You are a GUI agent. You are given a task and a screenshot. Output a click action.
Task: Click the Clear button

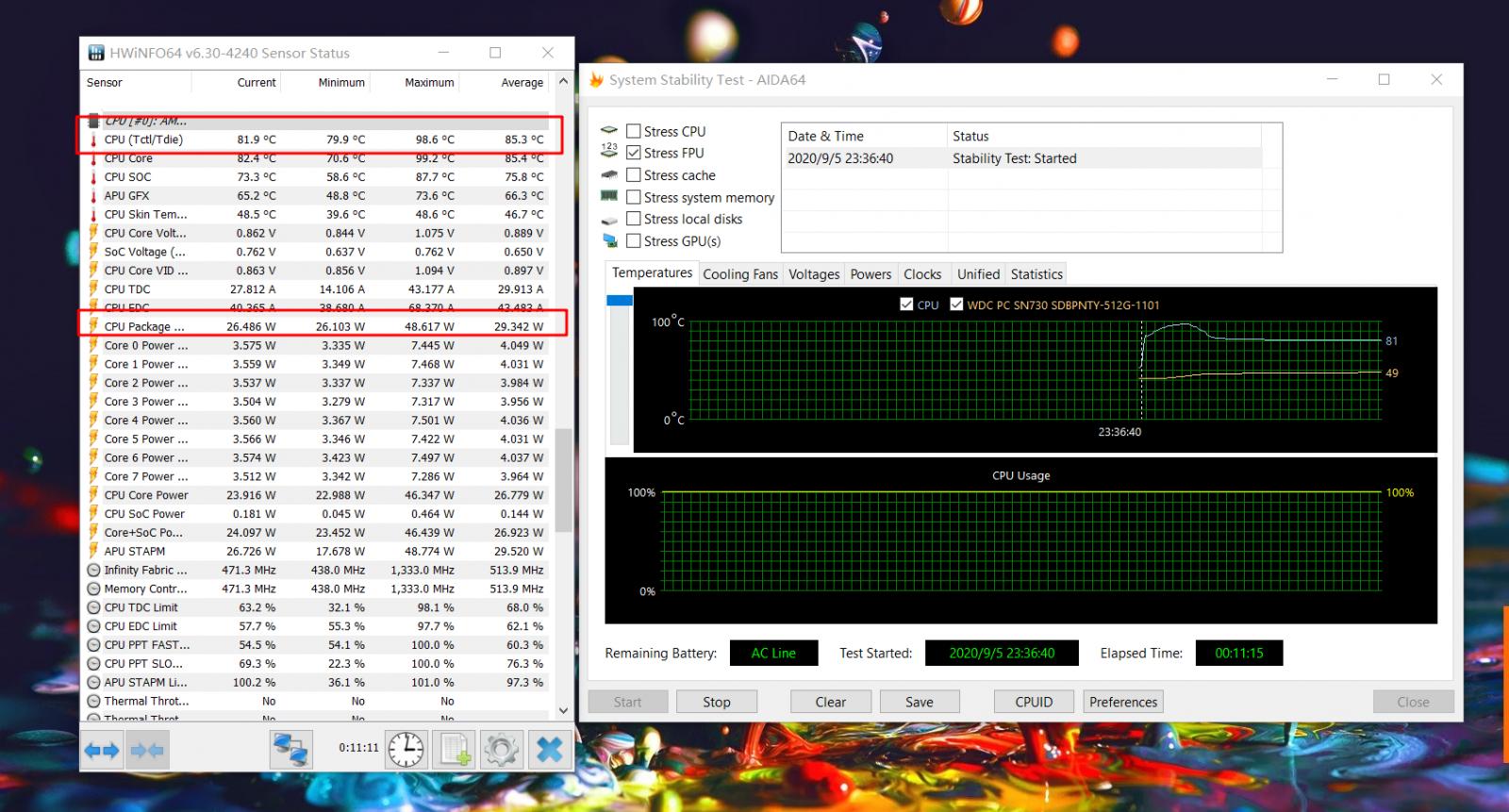tap(831, 702)
